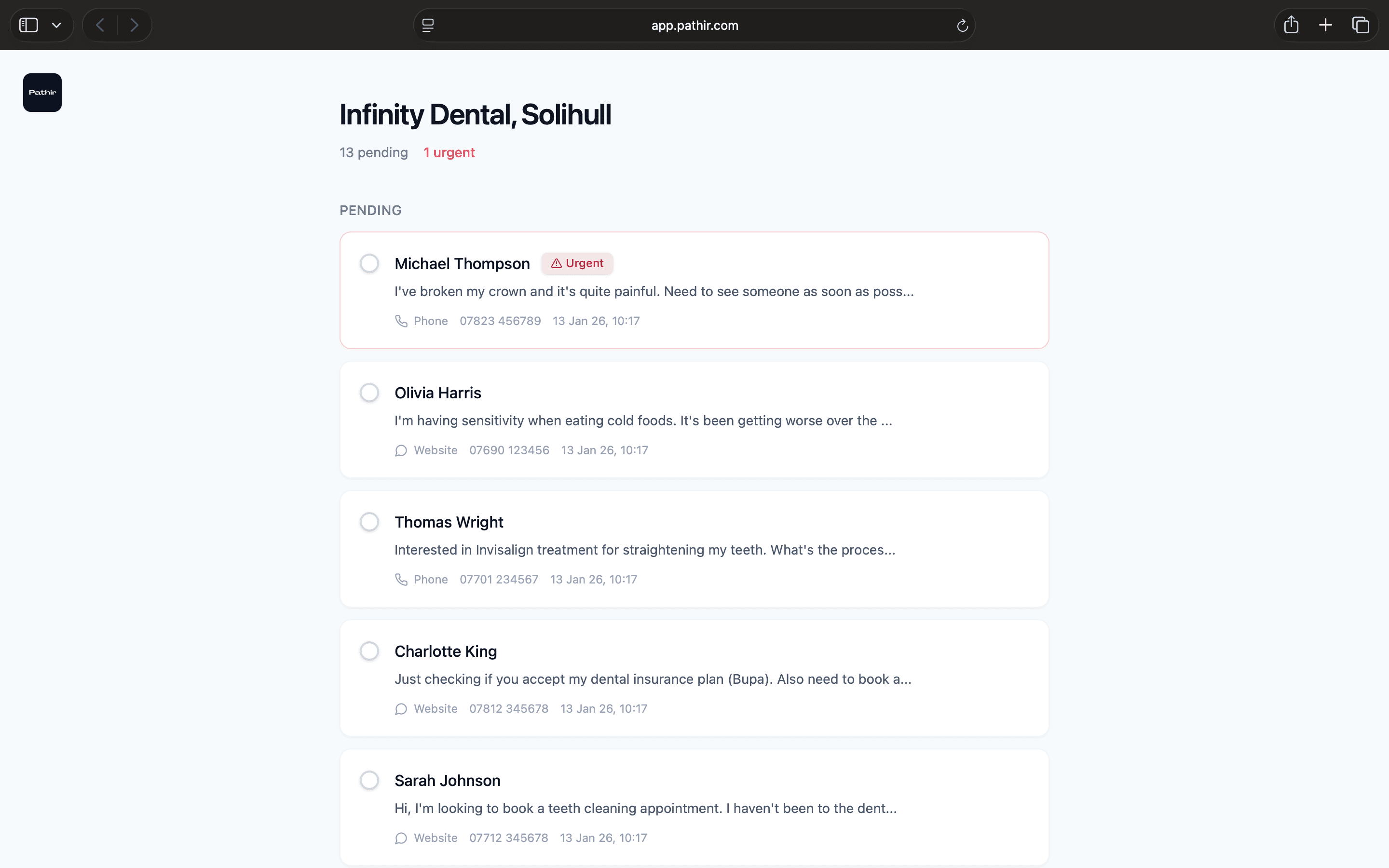Open Sarah Johnson's teeth cleaning enquiry

tap(644, 808)
